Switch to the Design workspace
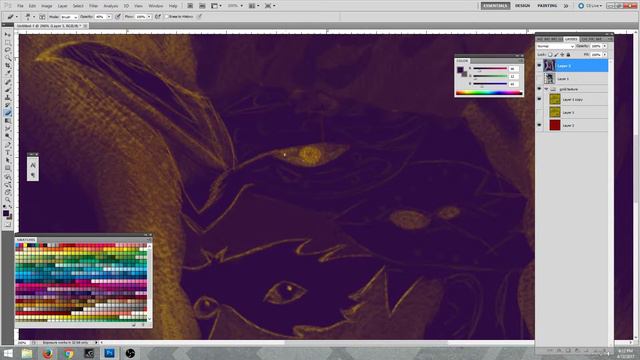Image resolution: width=640 pixels, height=360 pixels. 522,6
